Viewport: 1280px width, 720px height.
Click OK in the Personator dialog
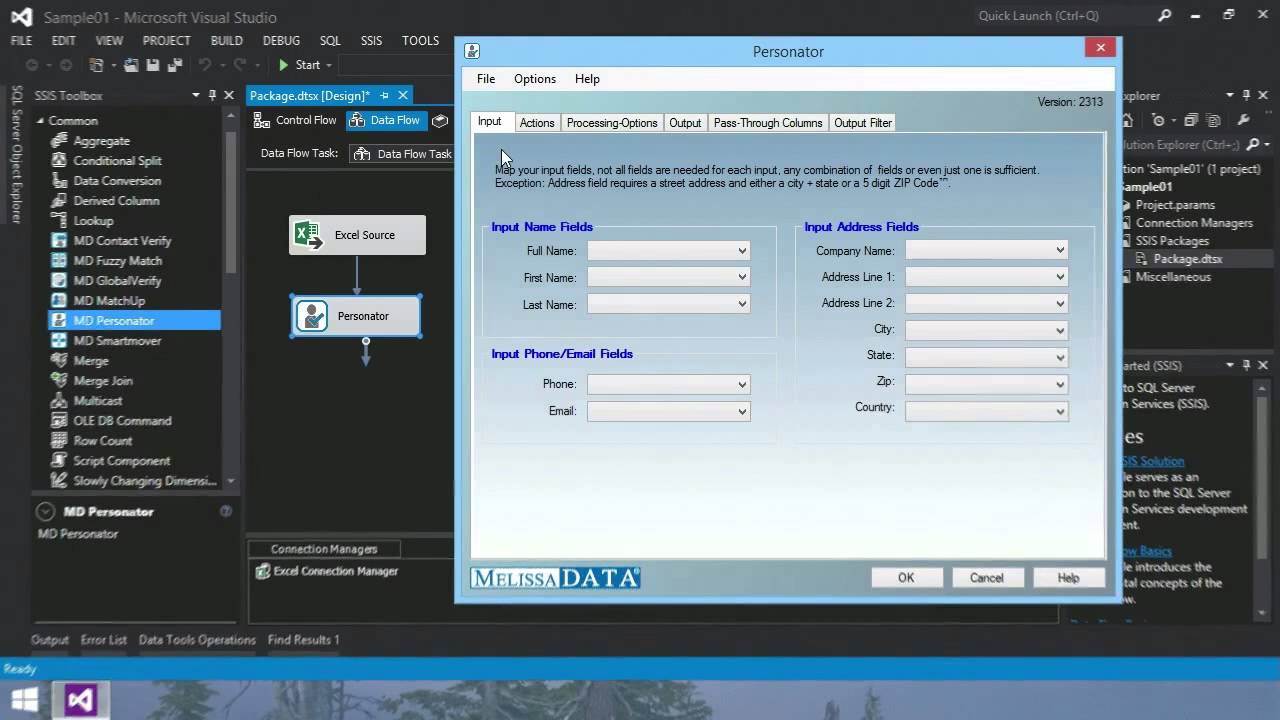[x=906, y=577]
